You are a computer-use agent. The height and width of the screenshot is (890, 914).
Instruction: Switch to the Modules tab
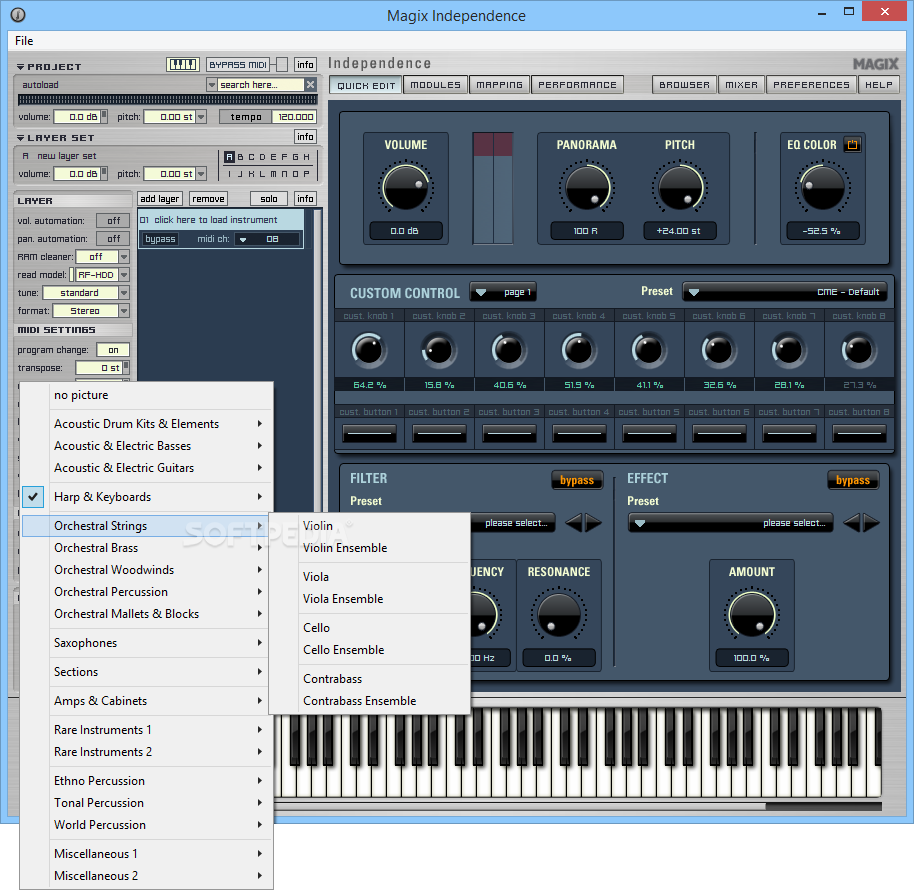tap(435, 85)
